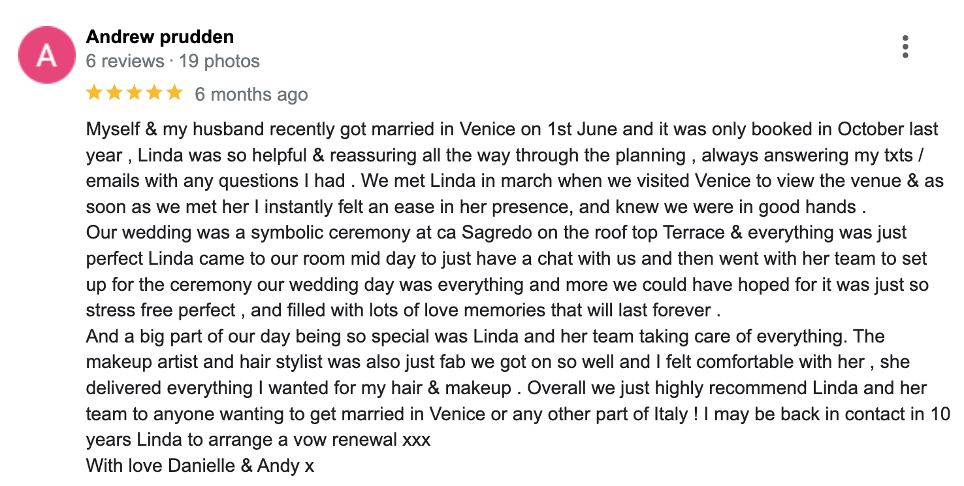Click the "6 months ago" timestamp
Viewport: 964px width, 486px height.
click(x=251, y=95)
